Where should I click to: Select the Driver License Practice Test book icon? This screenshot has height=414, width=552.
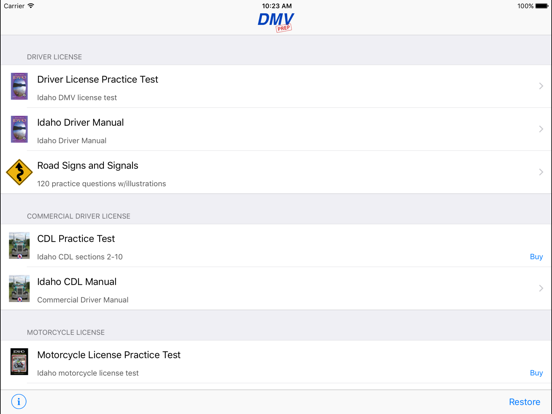click(x=19, y=86)
